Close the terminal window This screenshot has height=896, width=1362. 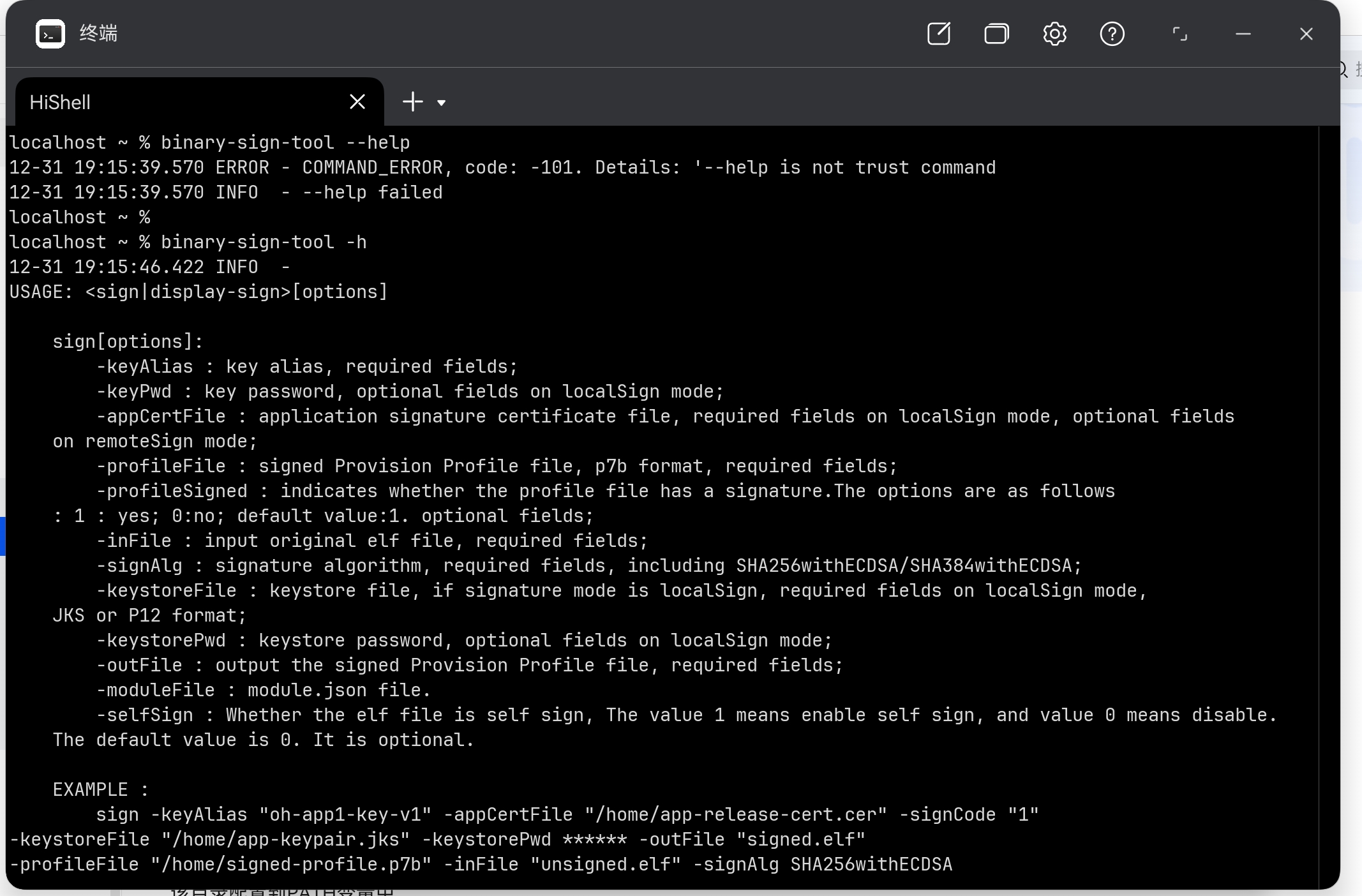click(1306, 34)
